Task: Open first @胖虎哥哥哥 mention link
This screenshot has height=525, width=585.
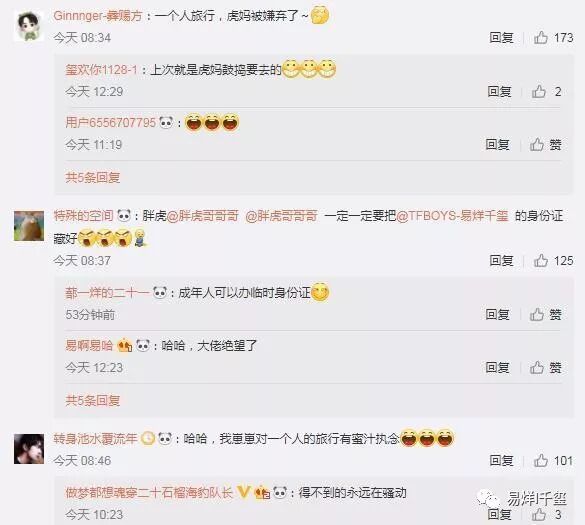Action: point(203,216)
